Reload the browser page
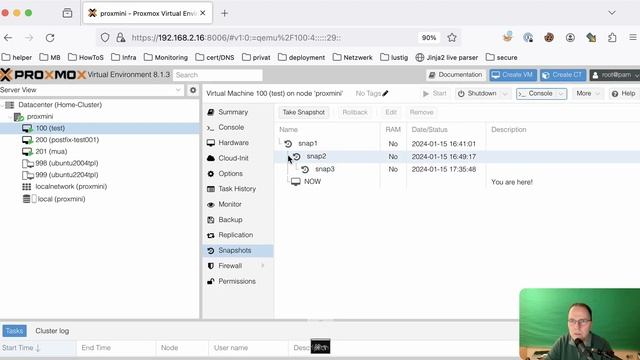This screenshot has width=640, height=360. tap(50, 38)
